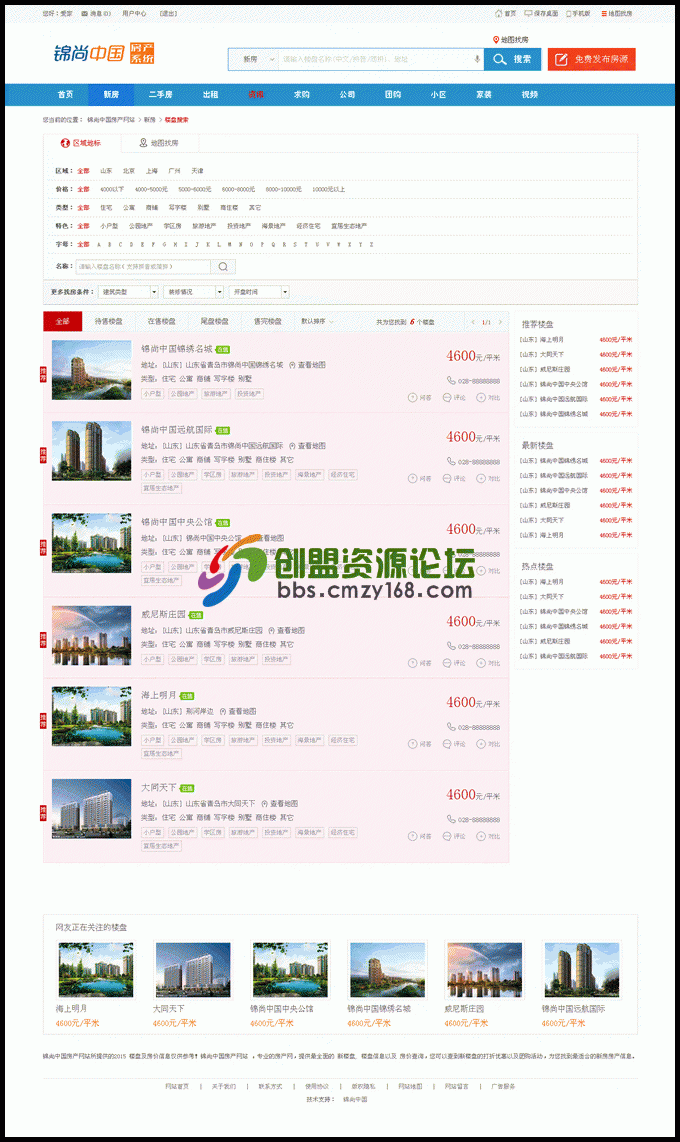Click 查看地图 icon for 大同天下
The image size is (680, 1142).
(x=264, y=804)
